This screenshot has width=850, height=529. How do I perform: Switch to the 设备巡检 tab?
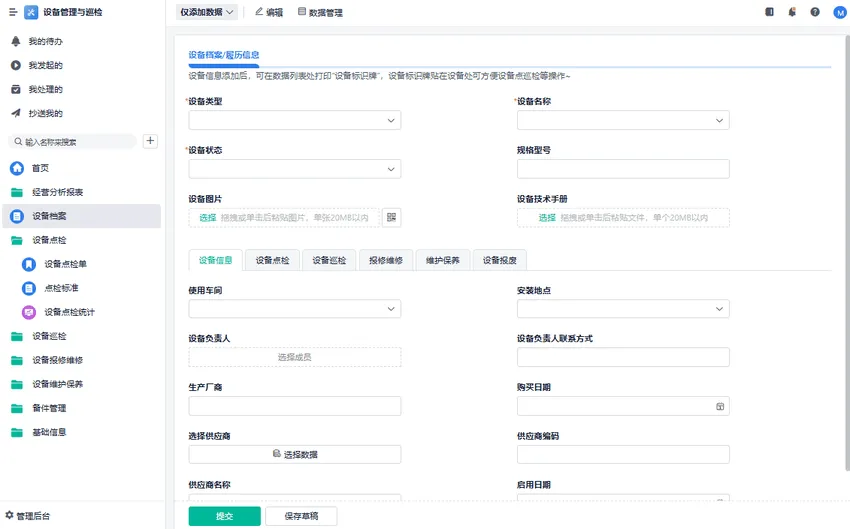tap(329, 260)
